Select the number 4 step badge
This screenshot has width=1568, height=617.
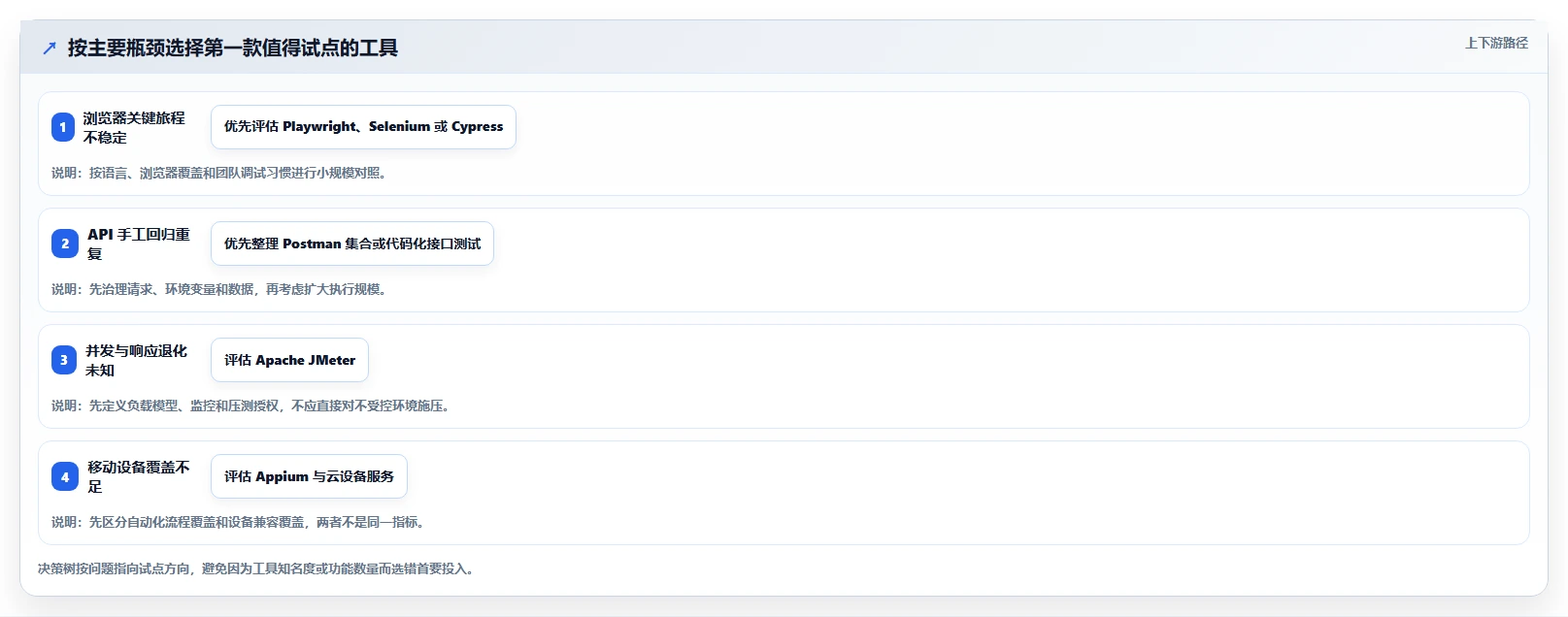click(65, 476)
